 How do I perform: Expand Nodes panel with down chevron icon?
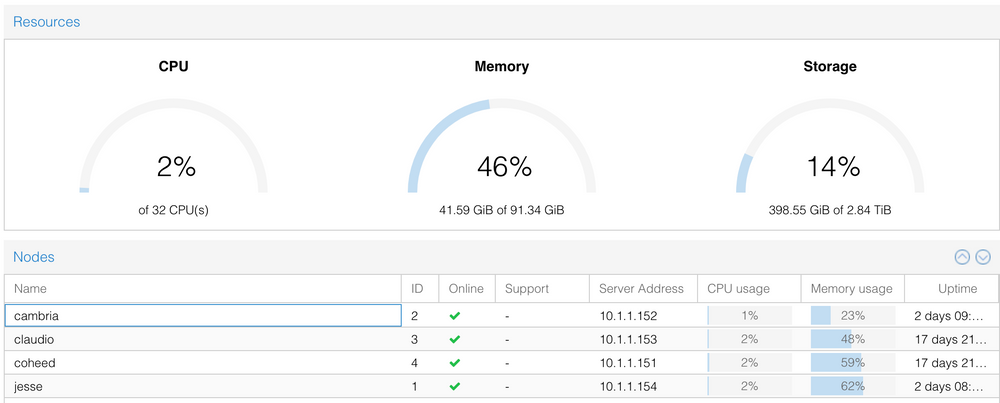983,257
